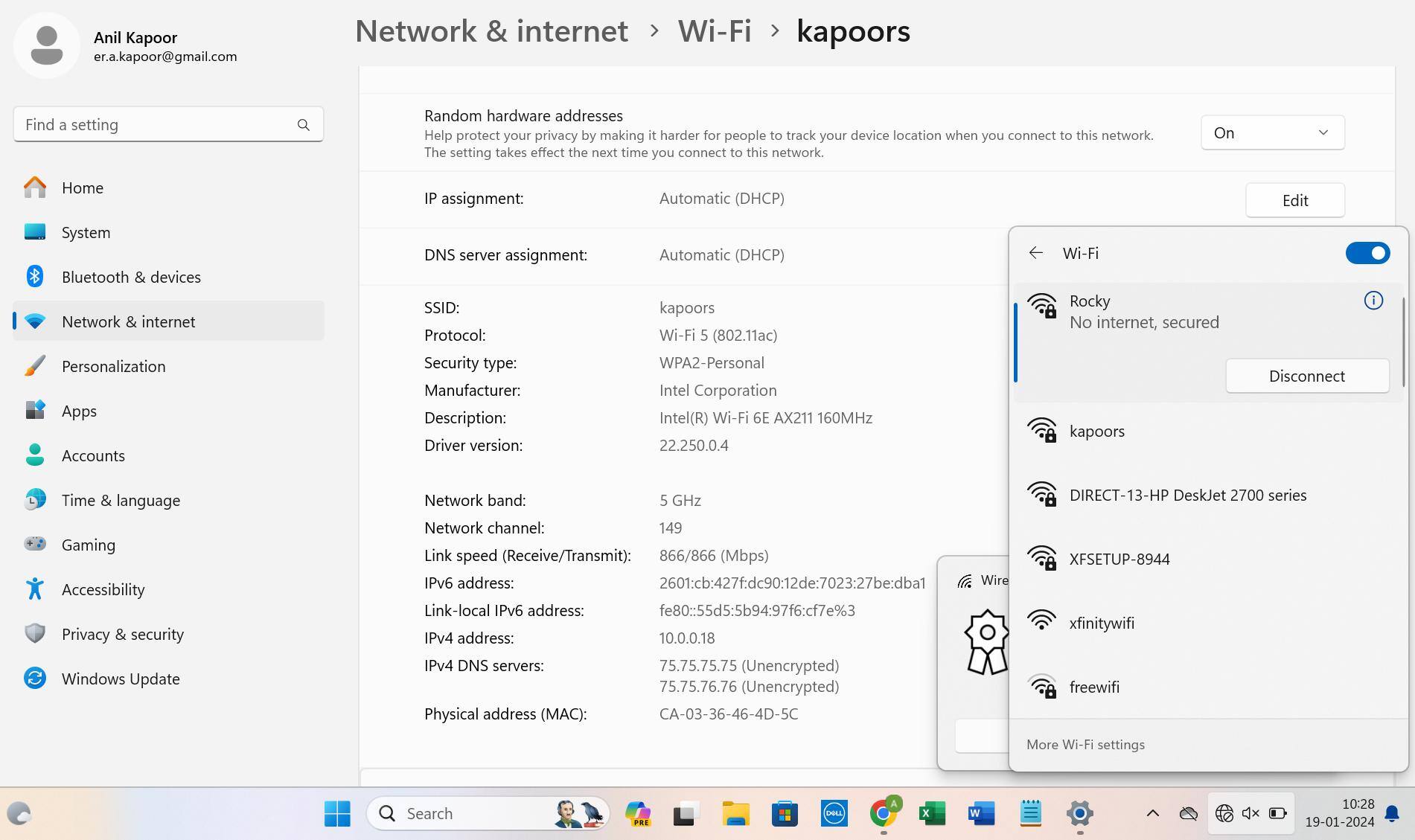Screen dimensions: 1415x840
Task: Open the Windows Start menu
Action: click(337, 813)
